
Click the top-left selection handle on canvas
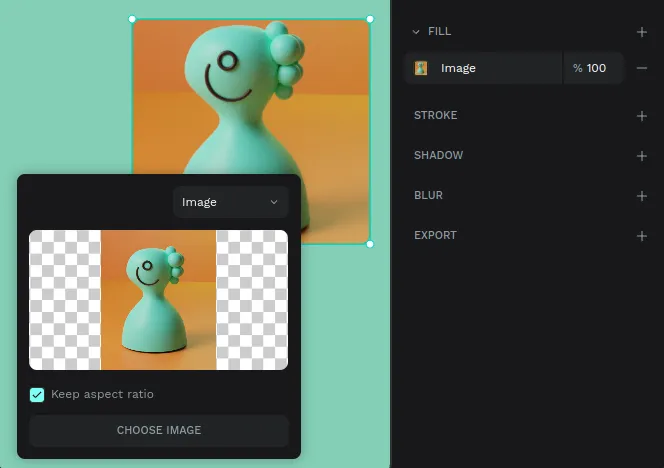132,19
